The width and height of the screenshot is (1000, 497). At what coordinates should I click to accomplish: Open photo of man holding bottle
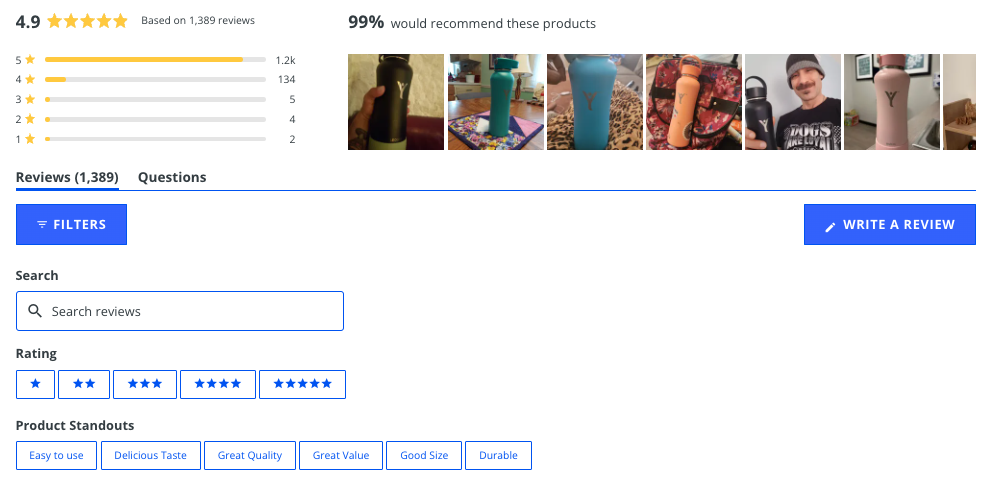coord(793,102)
